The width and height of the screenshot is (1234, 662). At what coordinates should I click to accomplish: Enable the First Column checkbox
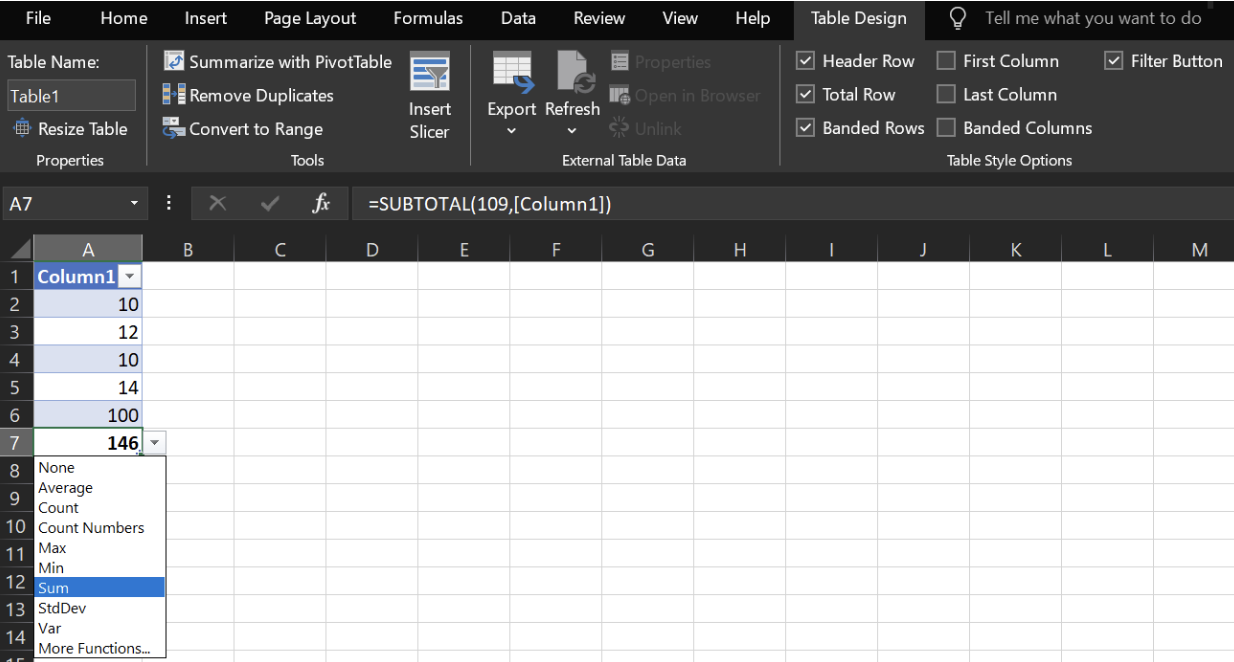point(946,61)
